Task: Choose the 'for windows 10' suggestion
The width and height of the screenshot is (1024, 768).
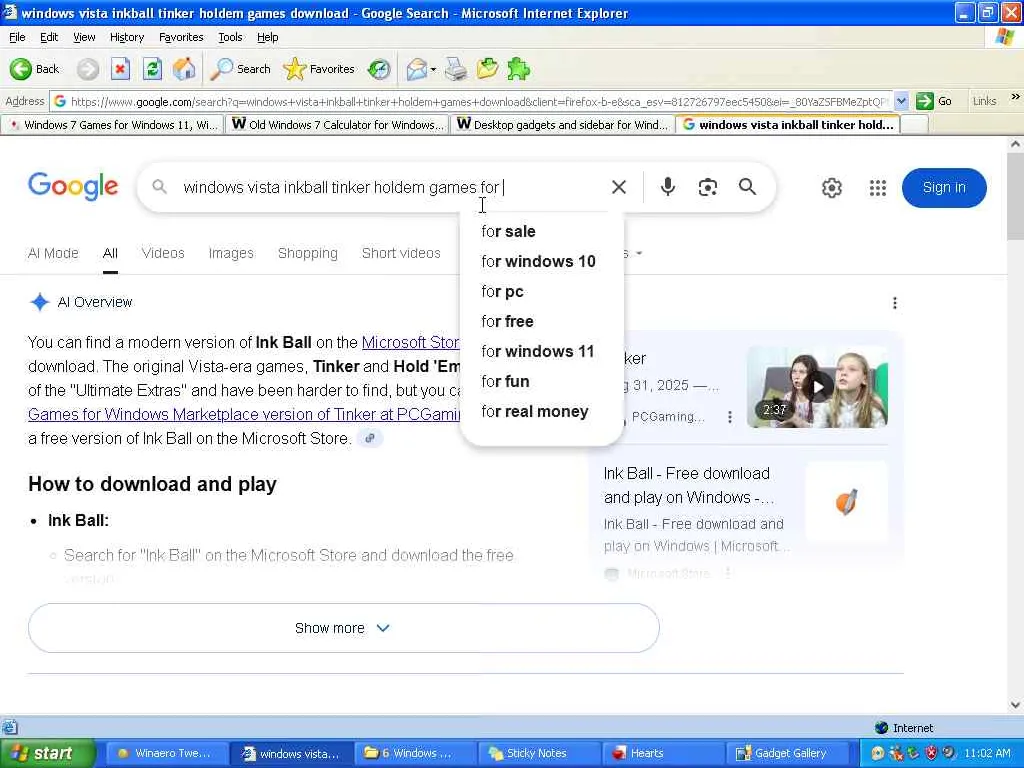Action: click(x=542, y=261)
